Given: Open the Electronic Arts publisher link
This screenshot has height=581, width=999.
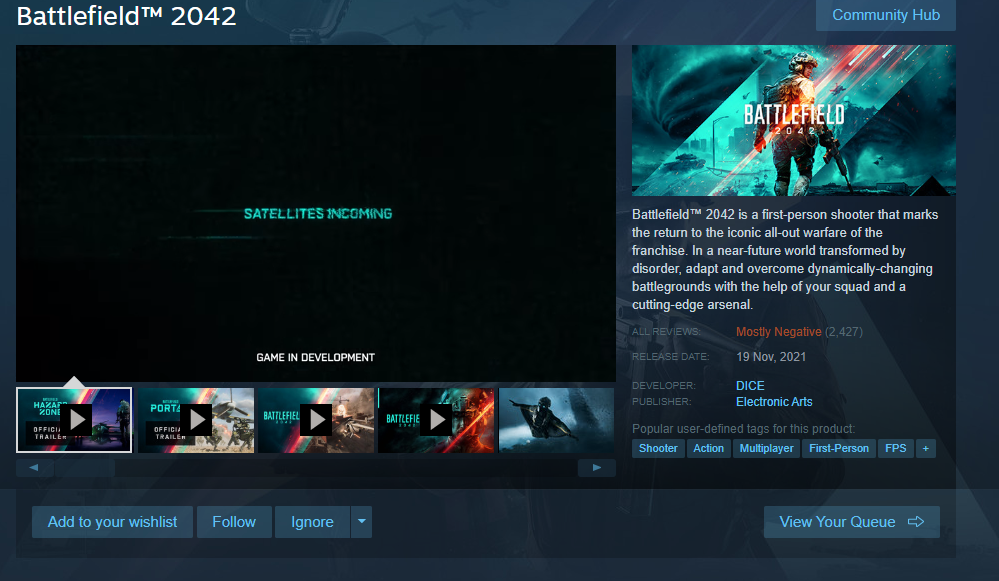Looking at the screenshot, I should (774, 402).
